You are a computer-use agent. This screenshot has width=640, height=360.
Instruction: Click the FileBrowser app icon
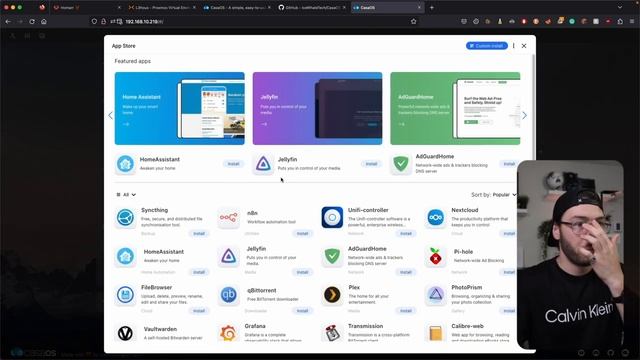(125, 295)
